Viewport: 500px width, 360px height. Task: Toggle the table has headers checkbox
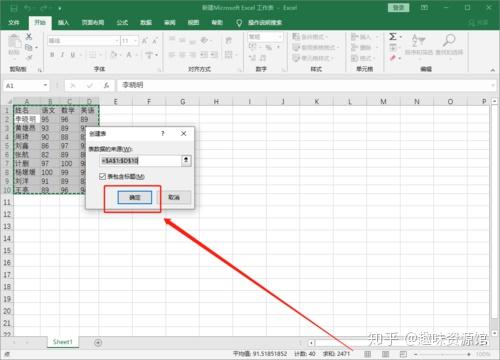tap(103, 176)
